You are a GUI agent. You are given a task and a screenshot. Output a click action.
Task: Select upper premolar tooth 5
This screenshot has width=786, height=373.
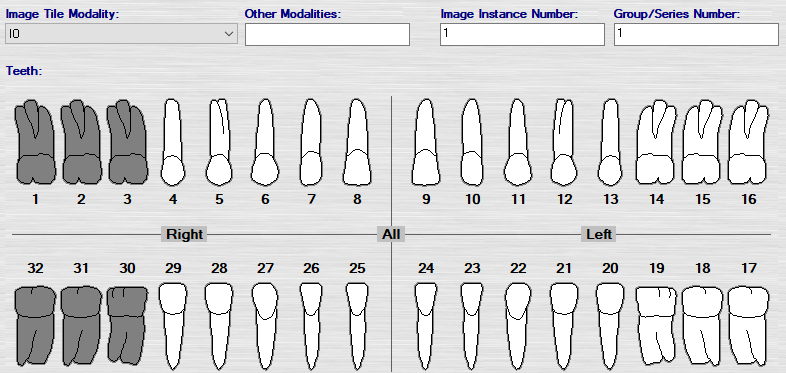219,142
